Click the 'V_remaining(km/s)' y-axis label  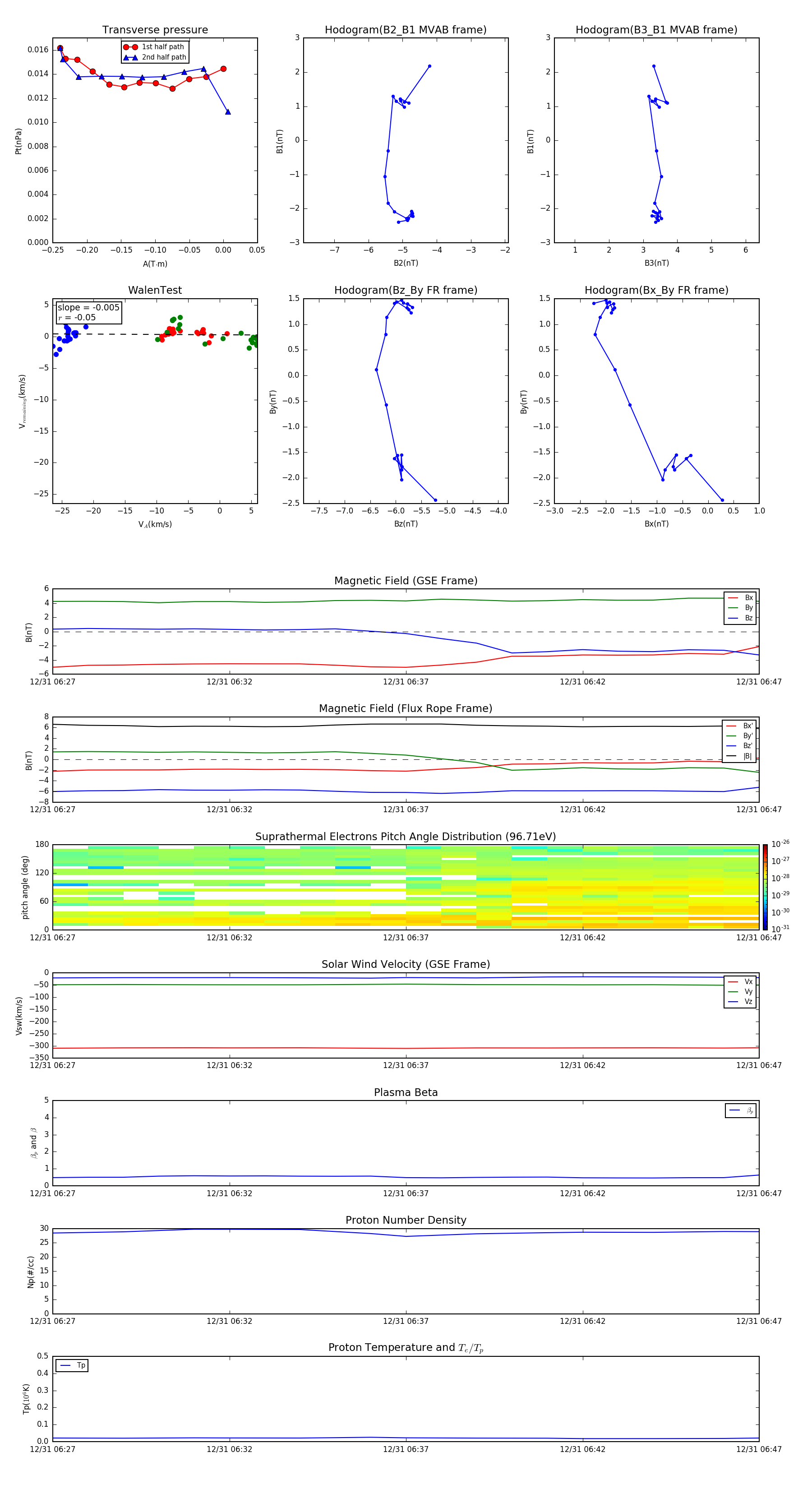coord(22,401)
